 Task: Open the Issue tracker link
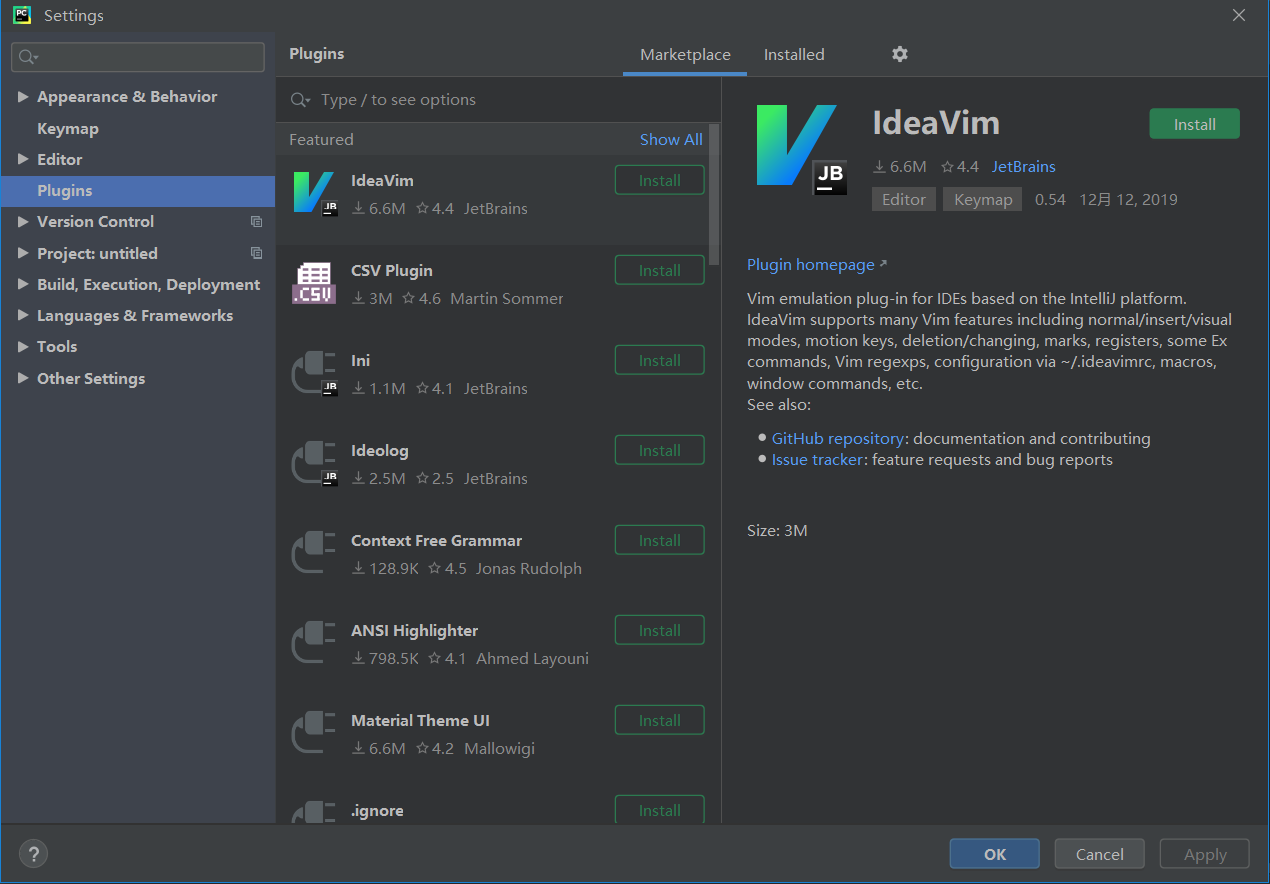[x=817, y=460]
